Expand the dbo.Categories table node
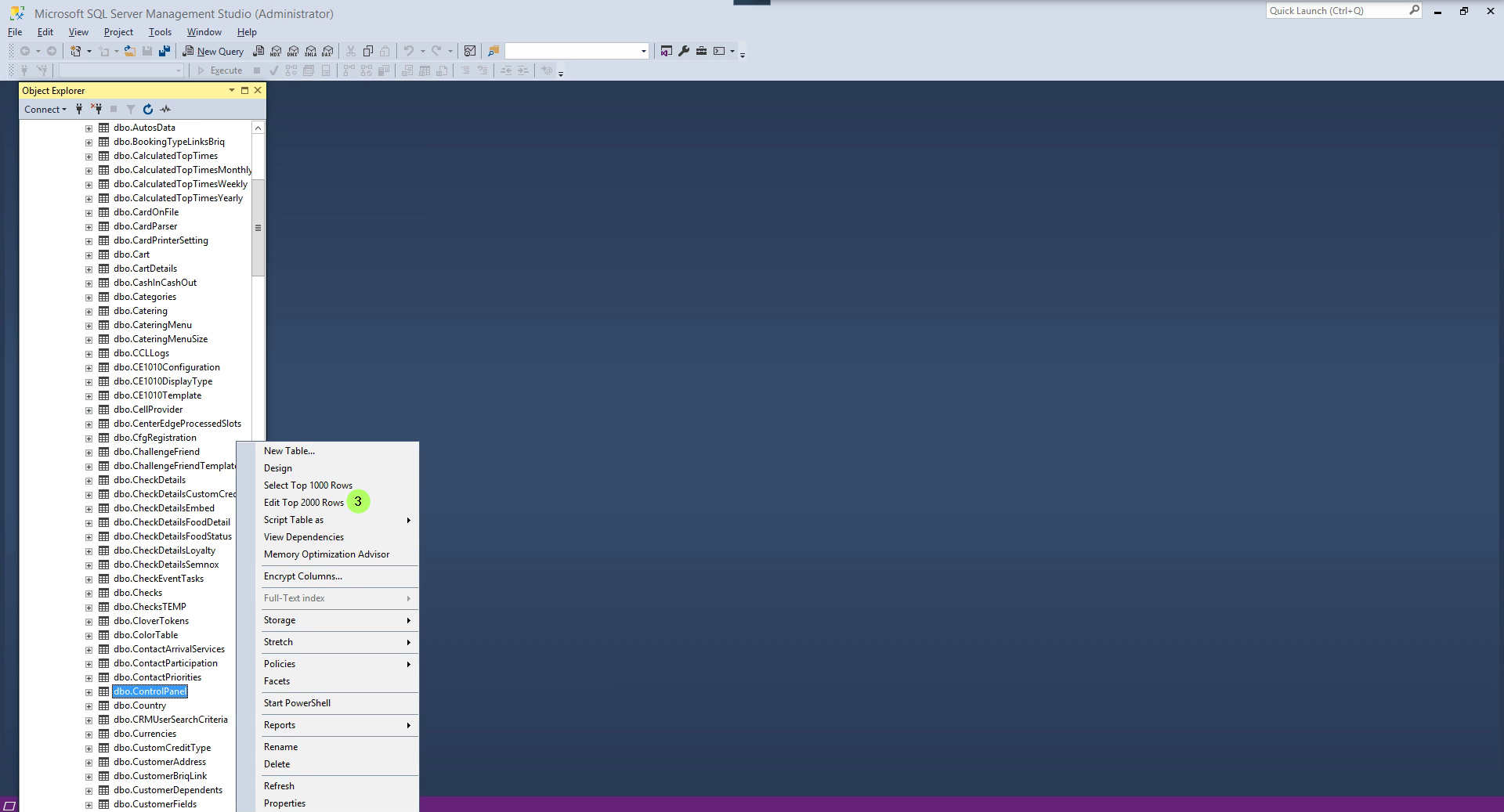Image resolution: width=1504 pixels, height=812 pixels. pos(89,297)
